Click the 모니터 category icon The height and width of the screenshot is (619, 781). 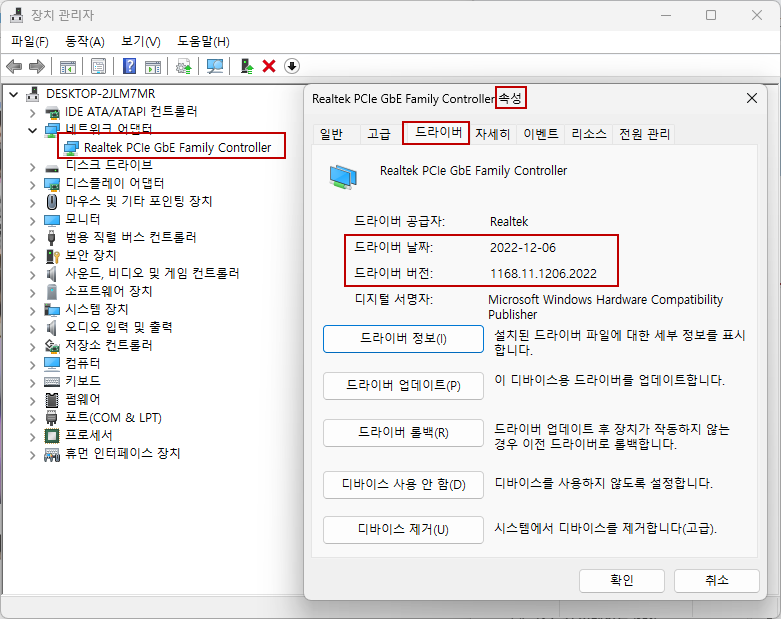[x=52, y=220]
